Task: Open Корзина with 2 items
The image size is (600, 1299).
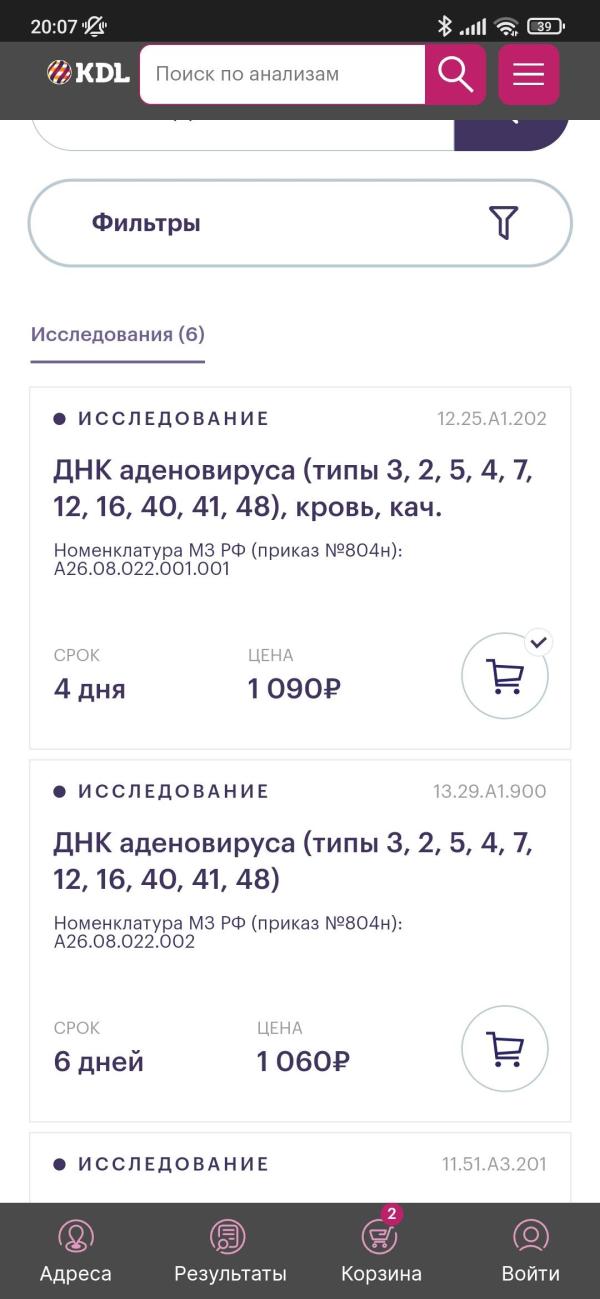Action: 381,1250
